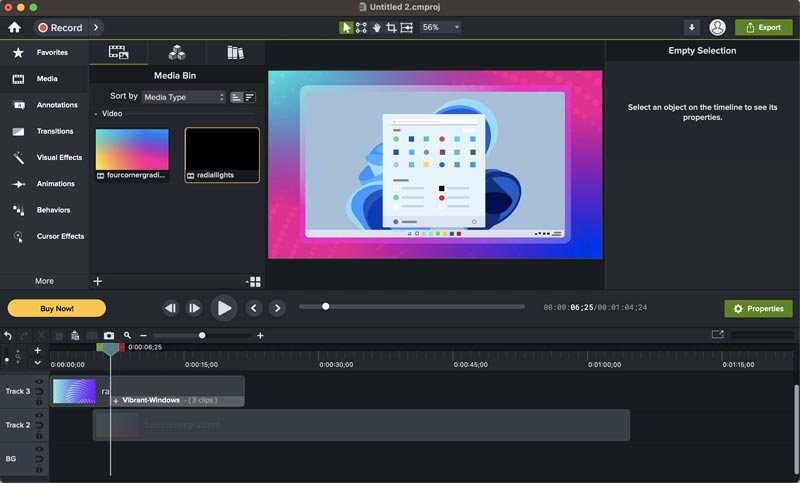This screenshot has width=800, height=483.
Task: Zoom in the timeline with plus
Action: pos(260,336)
